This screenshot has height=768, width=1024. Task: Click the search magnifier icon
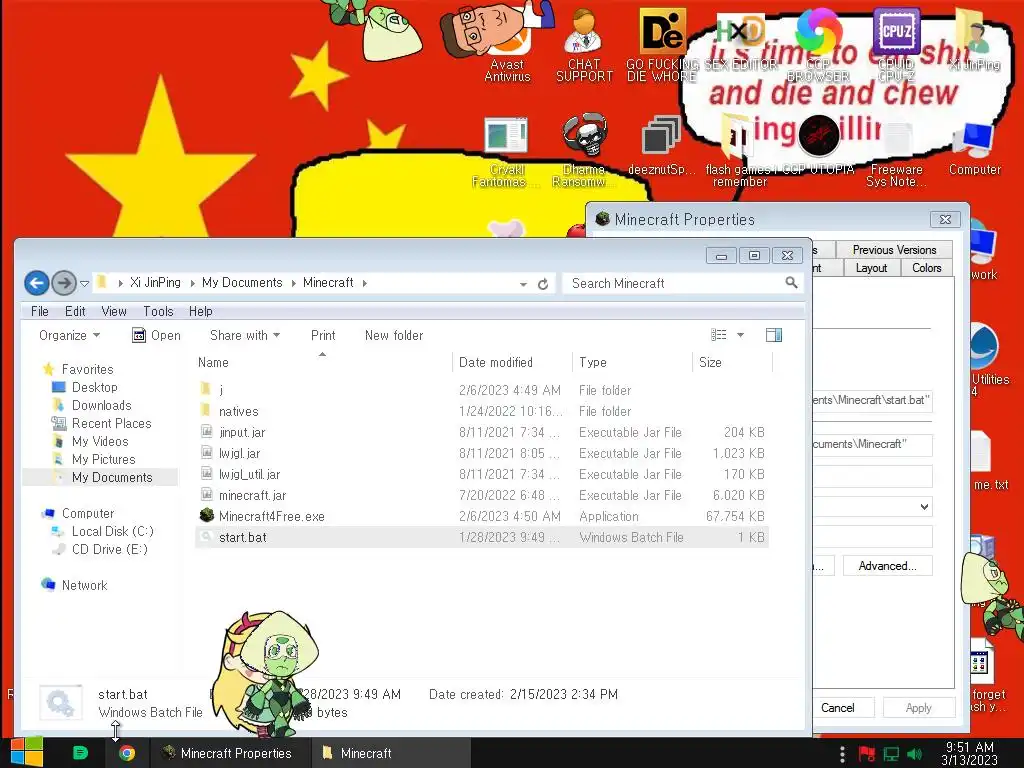791,283
